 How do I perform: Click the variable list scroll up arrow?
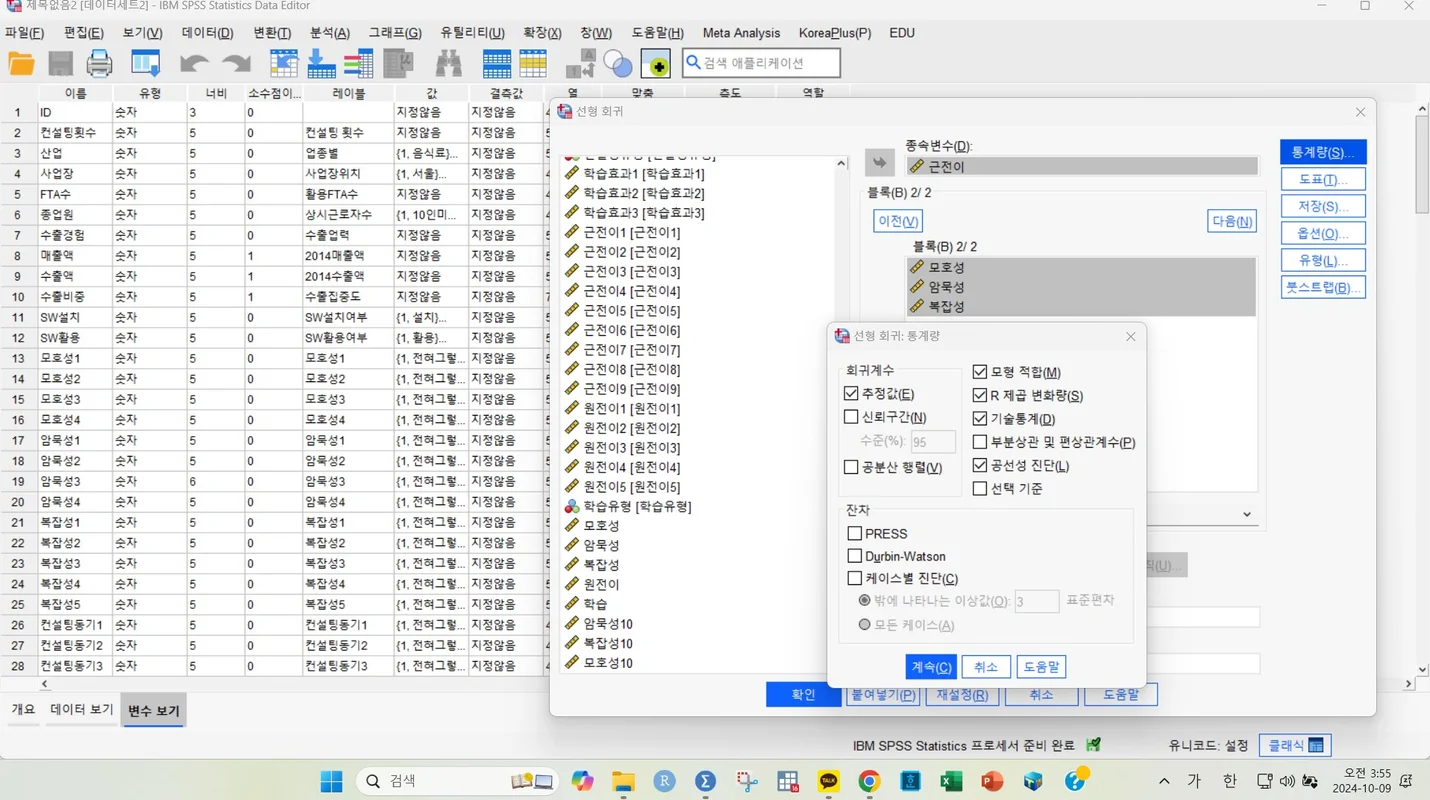coord(841,164)
